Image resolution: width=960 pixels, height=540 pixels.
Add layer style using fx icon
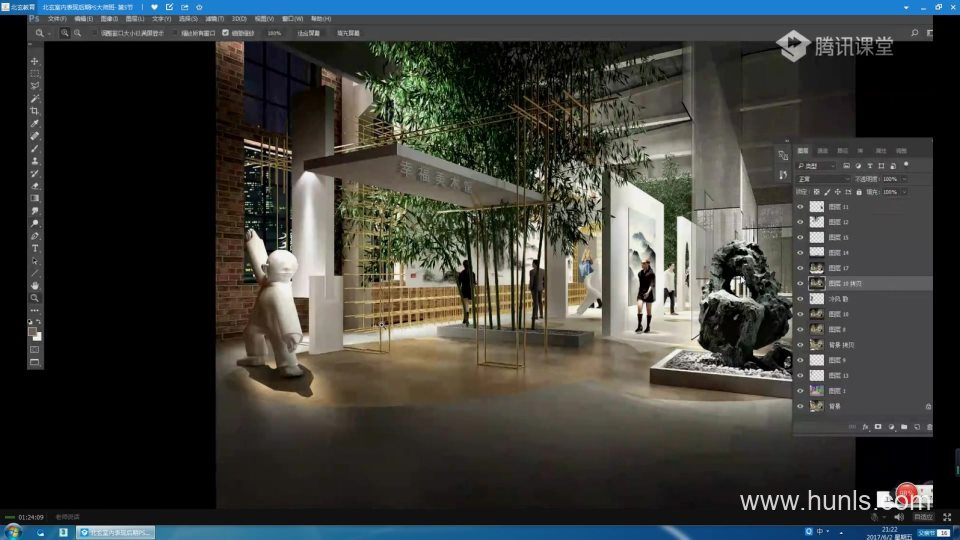tap(865, 427)
